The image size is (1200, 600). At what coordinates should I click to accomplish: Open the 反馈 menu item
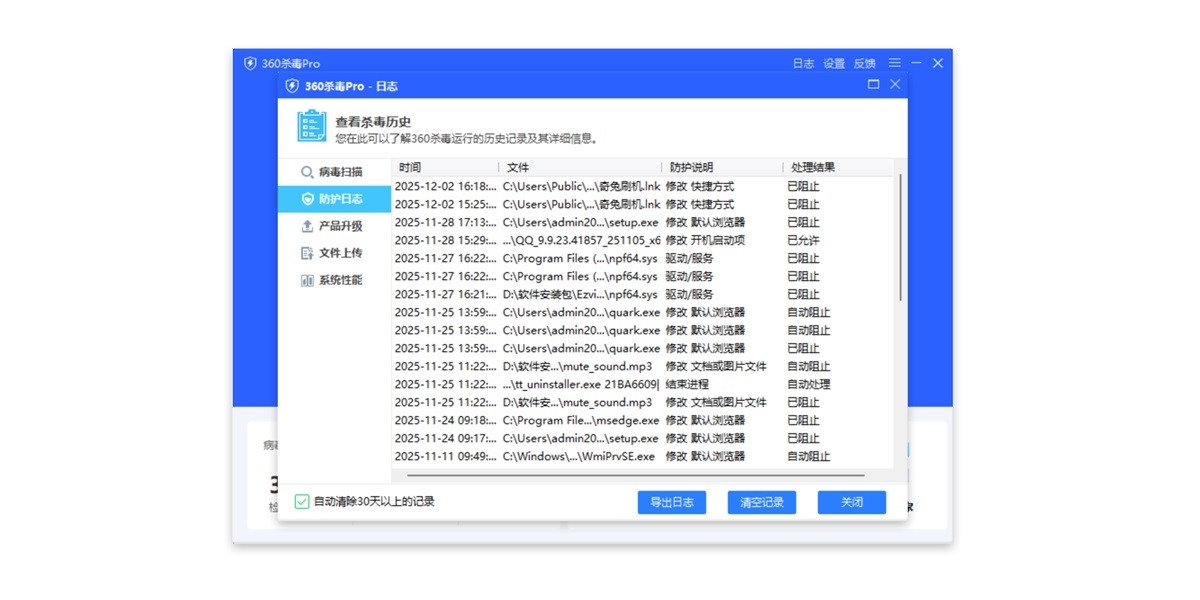pyautogui.click(x=863, y=62)
